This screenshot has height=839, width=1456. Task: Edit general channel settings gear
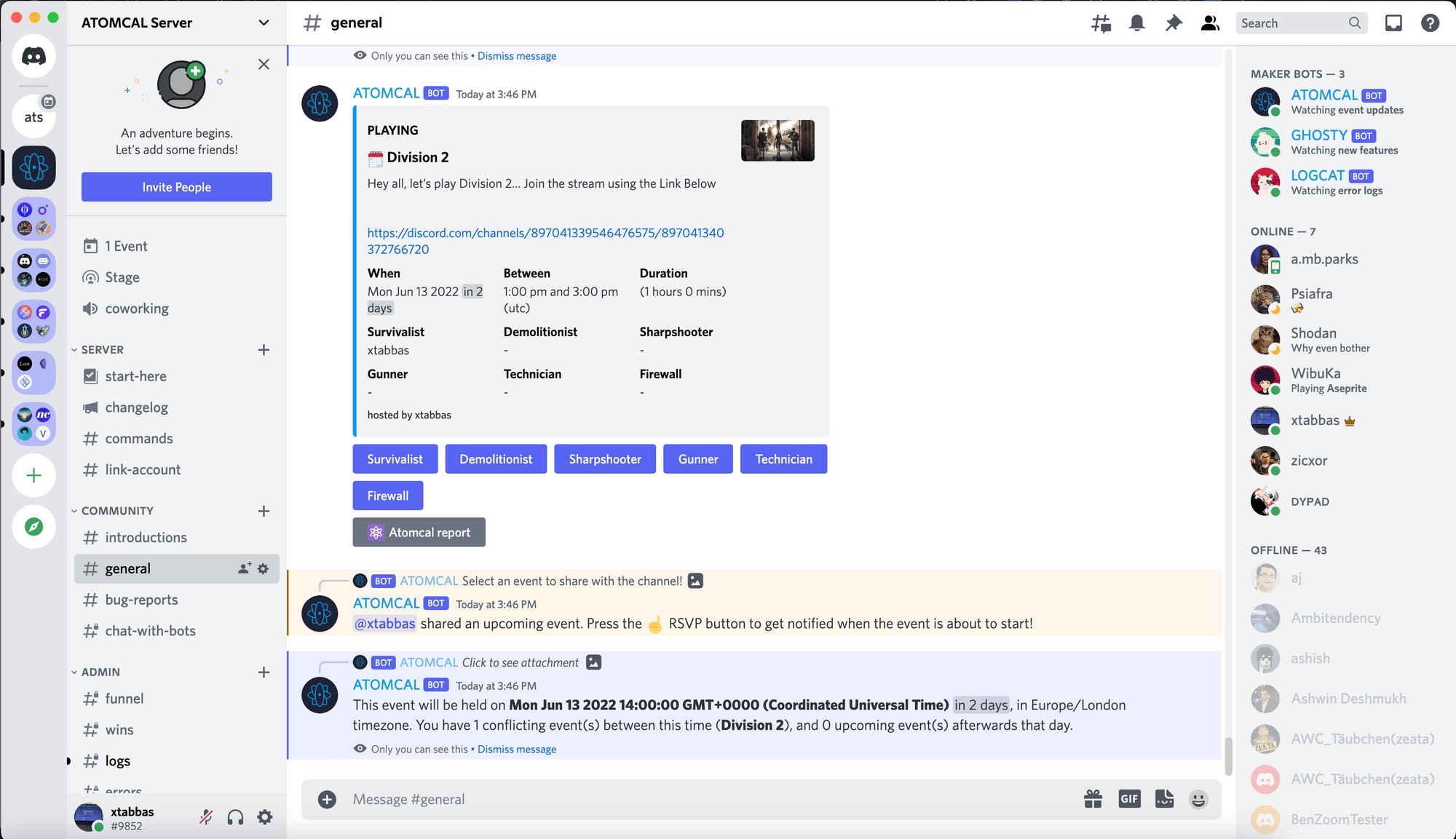tap(264, 568)
